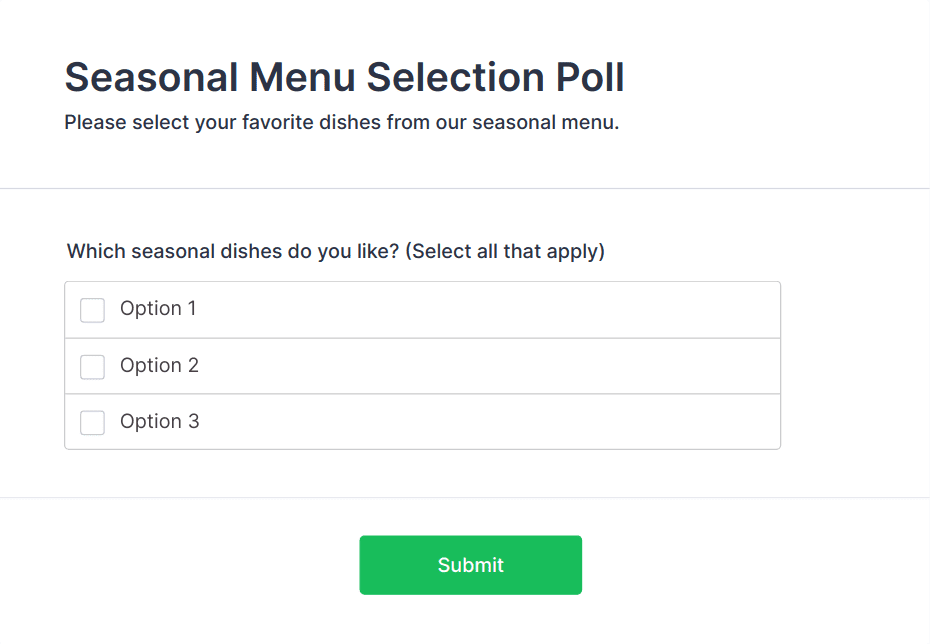Choose the "Option 3" label text
The image size is (930, 644).
tap(159, 422)
